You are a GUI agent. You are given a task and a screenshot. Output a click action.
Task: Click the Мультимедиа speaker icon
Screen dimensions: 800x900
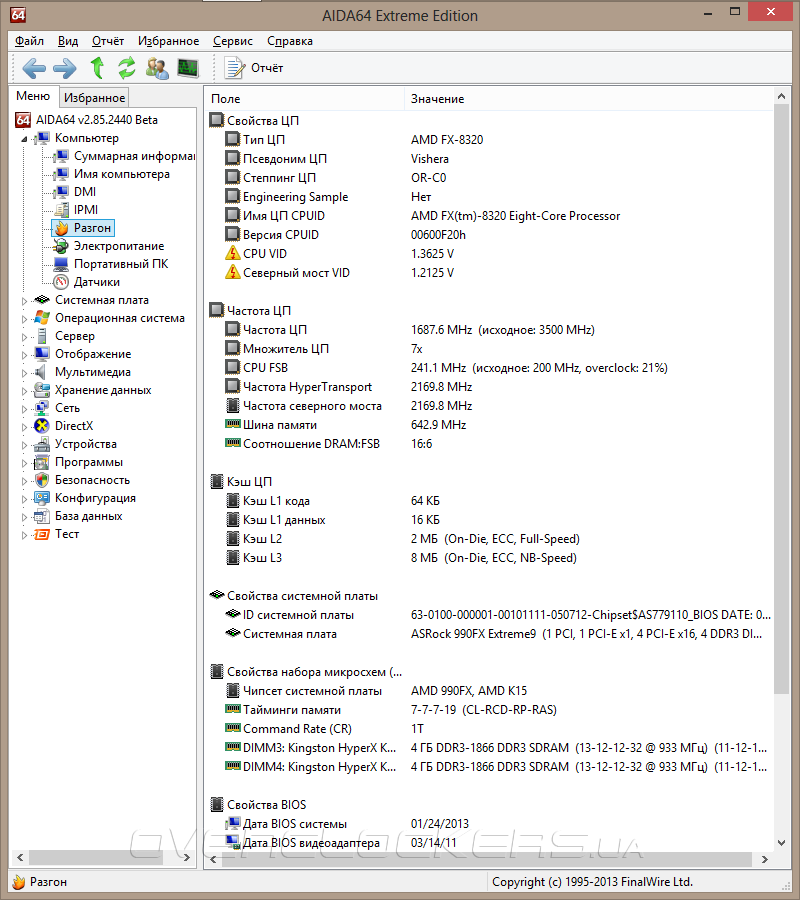click(x=41, y=372)
